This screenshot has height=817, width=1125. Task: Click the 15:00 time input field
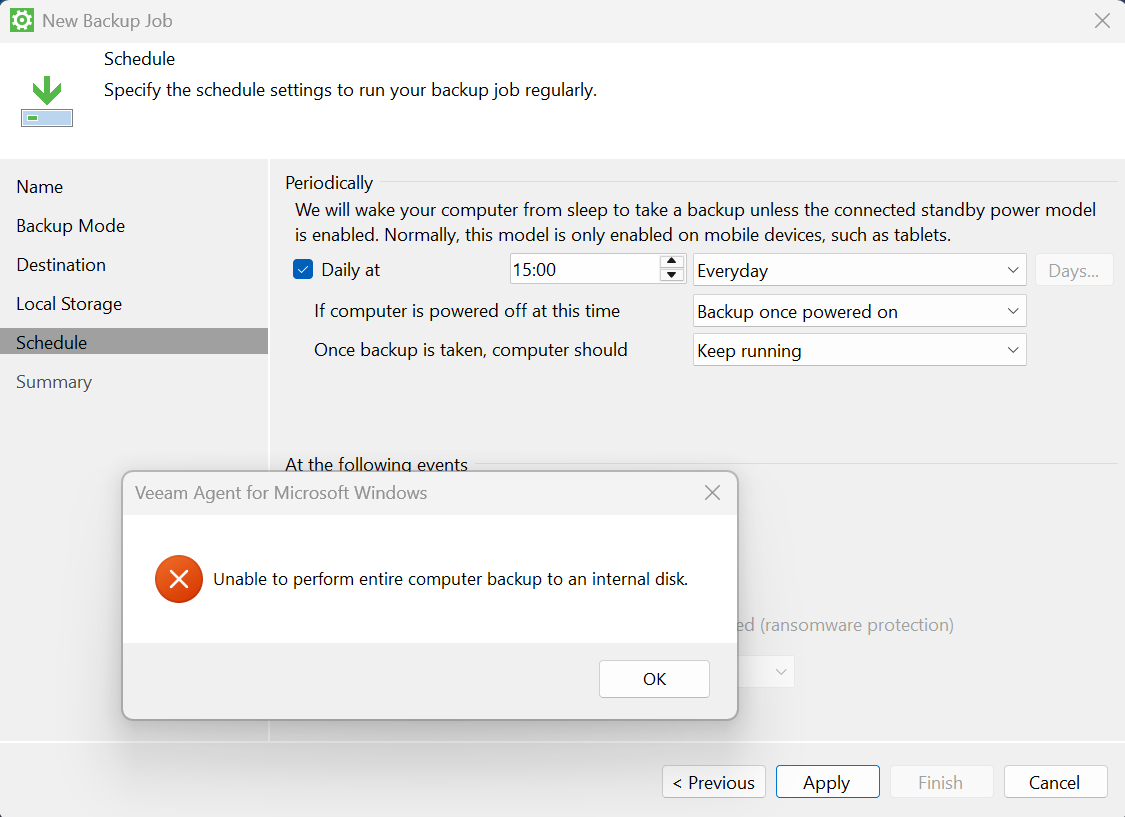pyautogui.click(x=583, y=270)
